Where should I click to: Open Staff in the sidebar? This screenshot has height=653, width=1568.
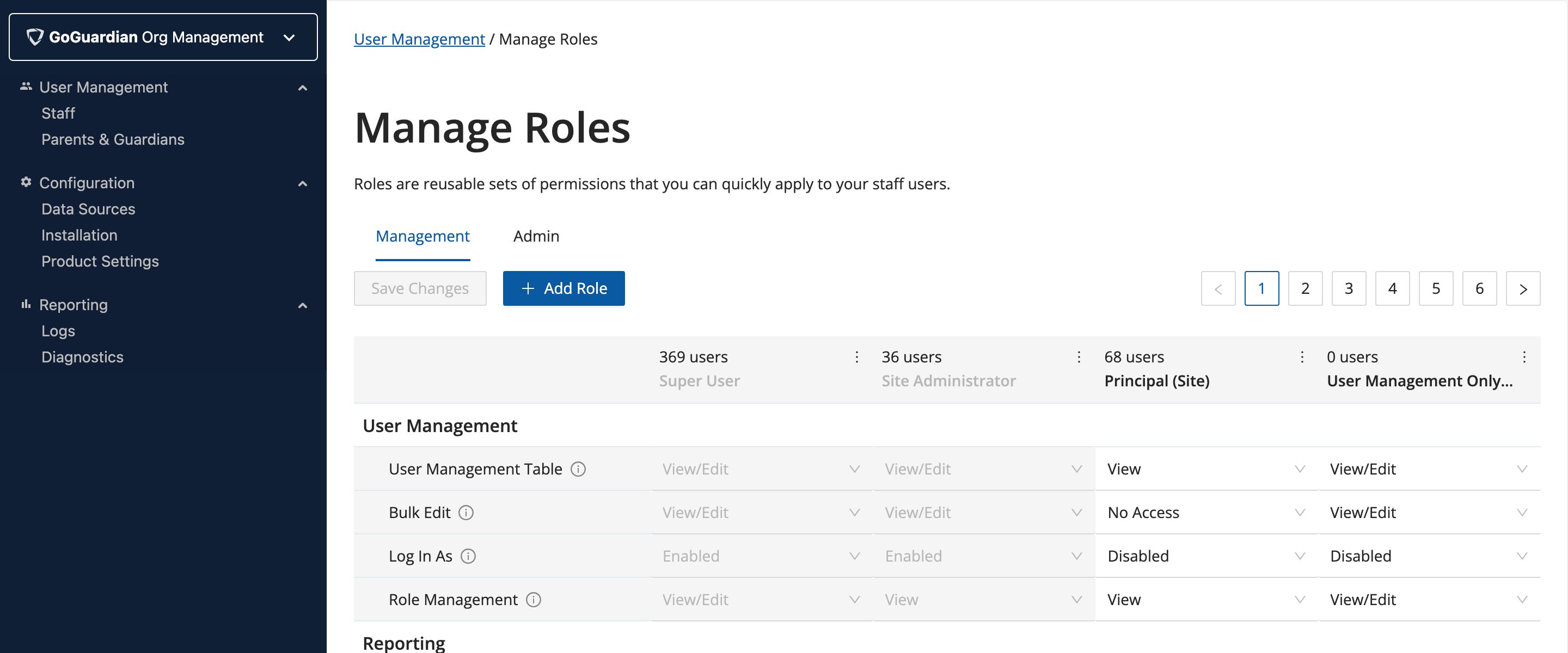tap(58, 113)
